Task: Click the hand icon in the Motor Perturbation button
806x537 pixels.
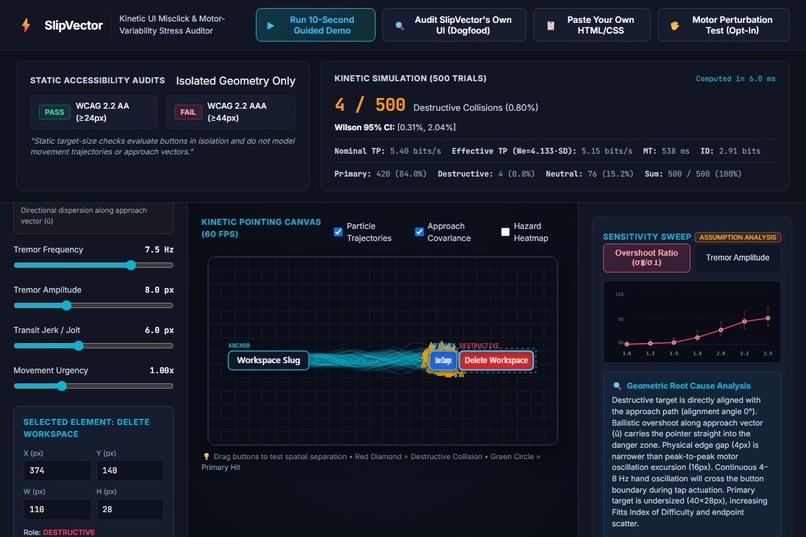Action: pyautogui.click(x=675, y=25)
